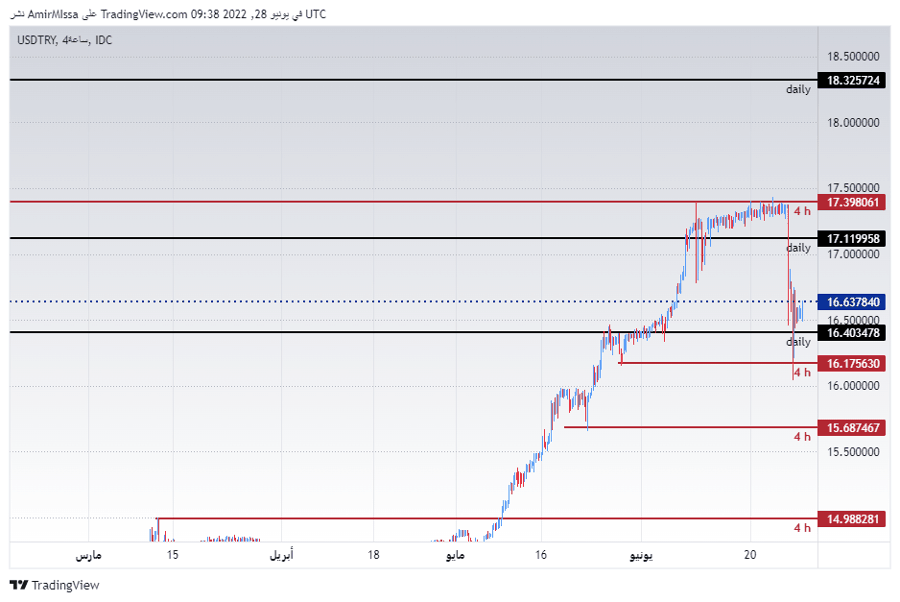Select the USDTRY symbol label

tap(37, 40)
